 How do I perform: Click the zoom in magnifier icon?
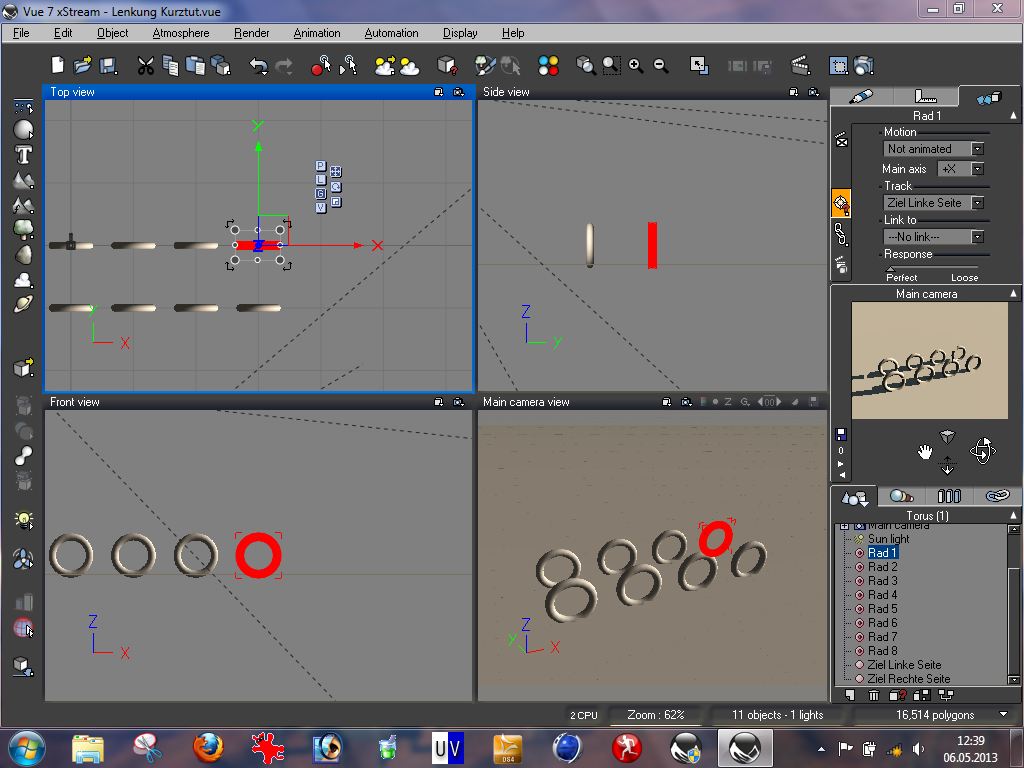pos(636,66)
